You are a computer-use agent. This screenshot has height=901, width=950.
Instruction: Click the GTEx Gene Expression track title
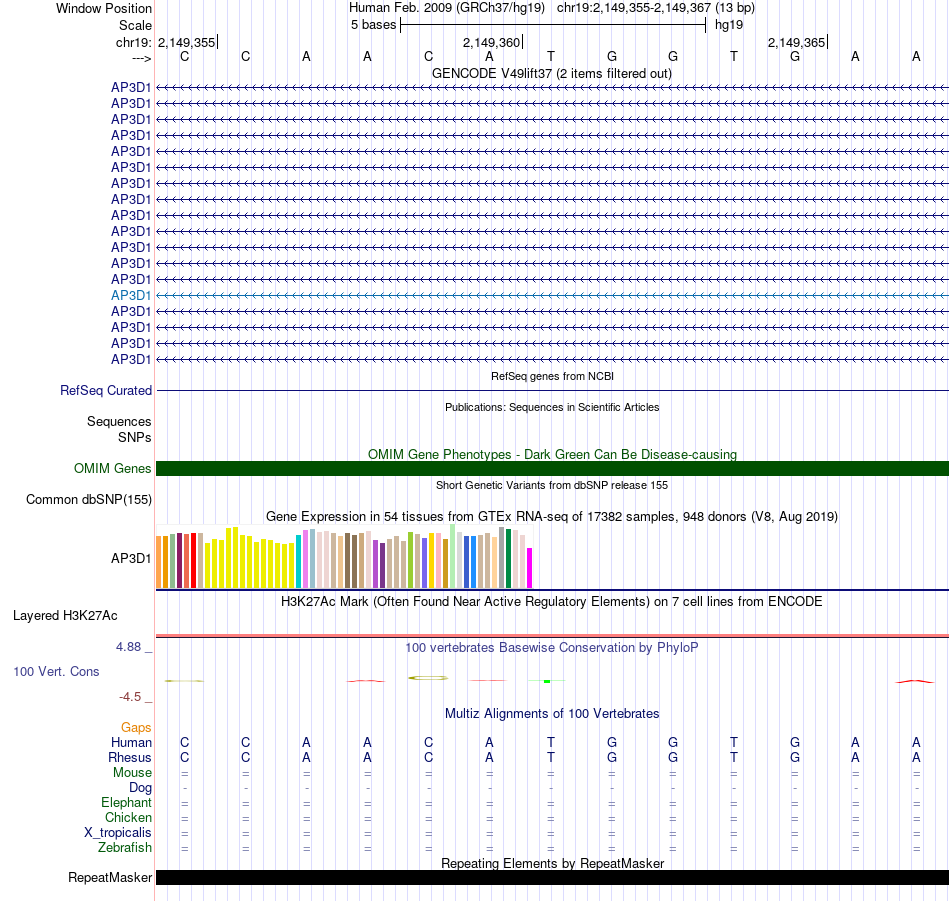[552, 516]
